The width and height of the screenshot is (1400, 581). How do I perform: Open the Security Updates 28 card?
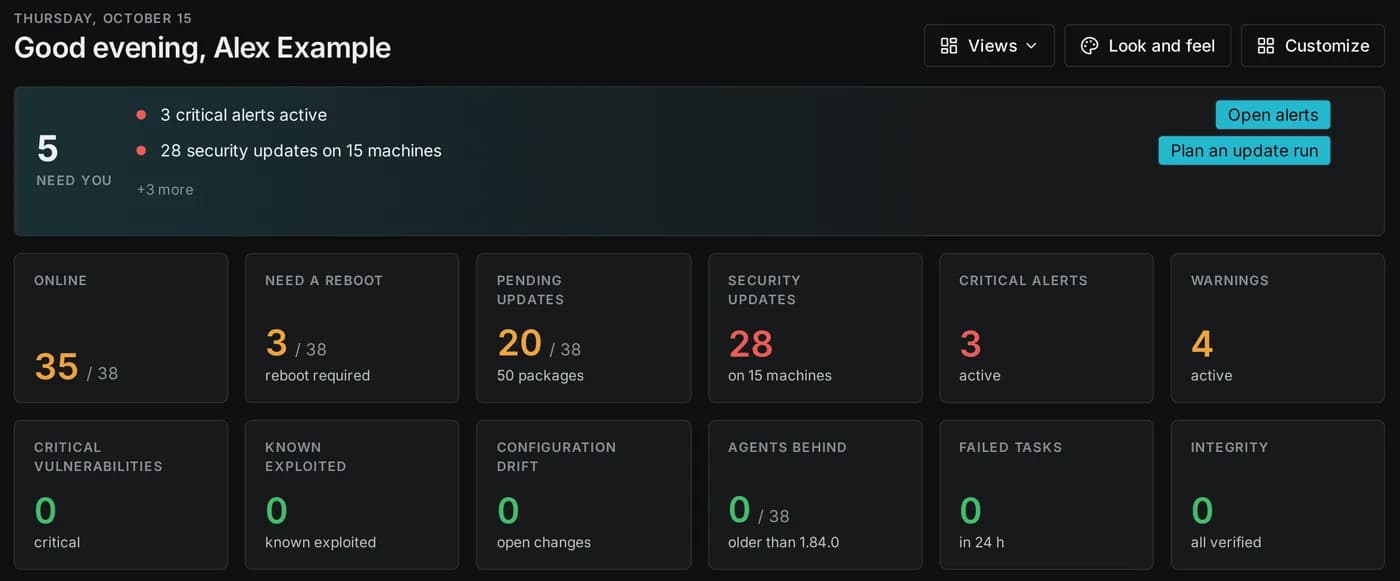pyautogui.click(x=815, y=328)
